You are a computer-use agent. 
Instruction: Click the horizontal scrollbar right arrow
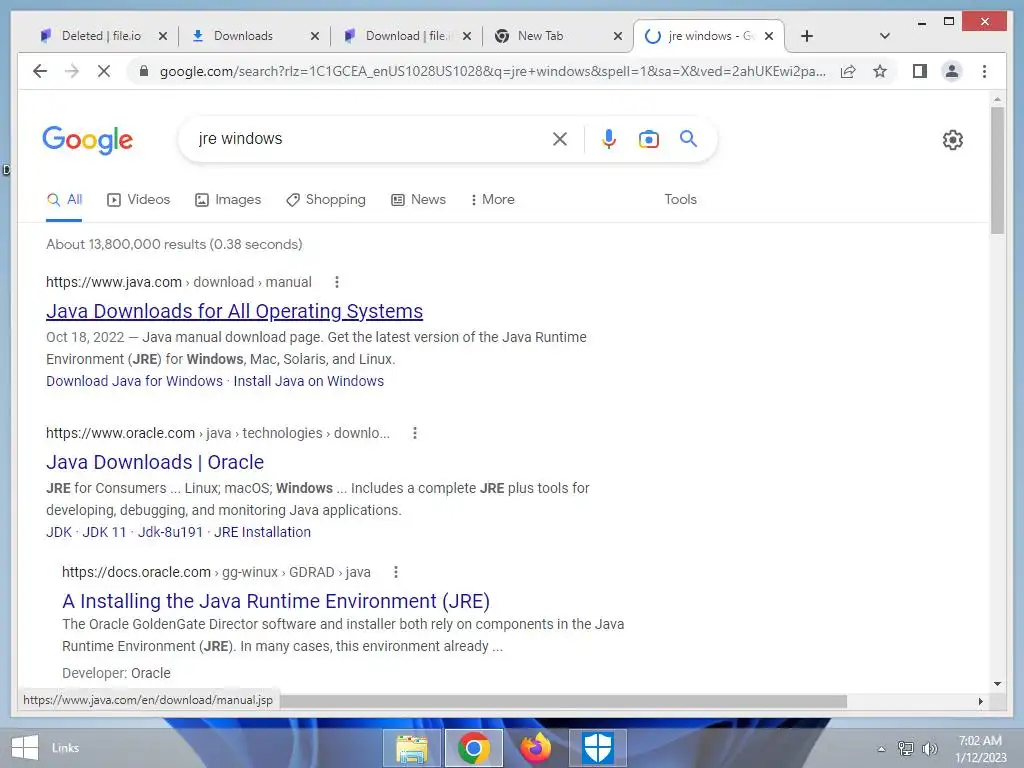coord(980,701)
